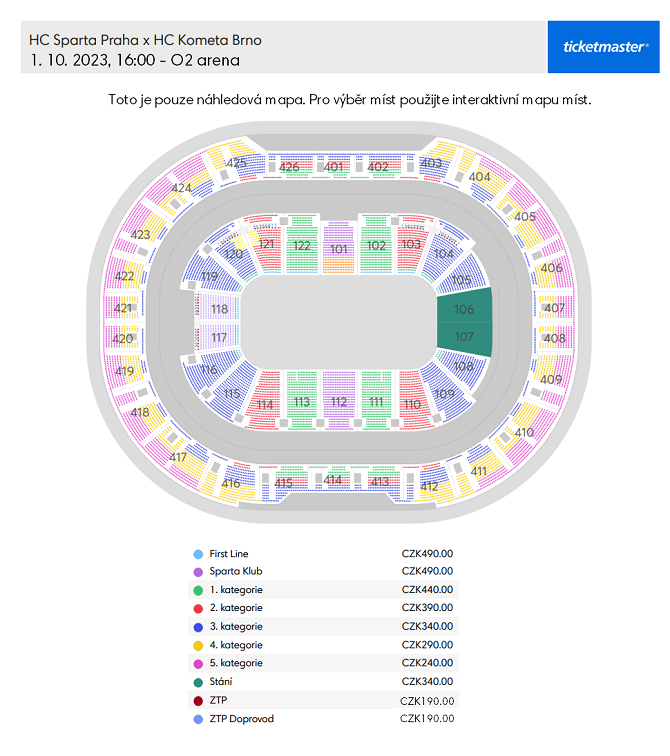This screenshot has width=670, height=756.
Task: Click the First Line light blue swatch
Action: pos(198,554)
